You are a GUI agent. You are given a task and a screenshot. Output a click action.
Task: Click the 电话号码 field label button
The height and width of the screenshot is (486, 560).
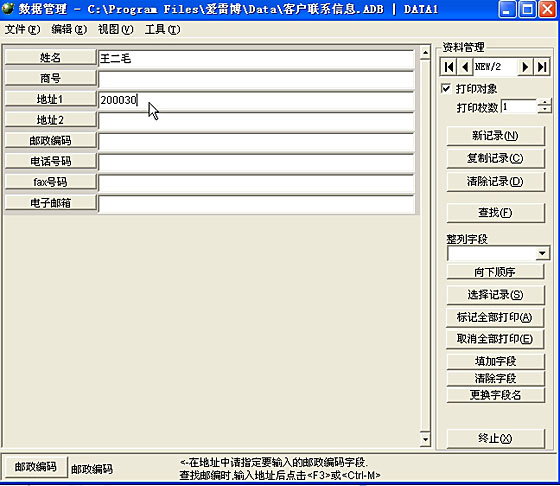tap(50, 161)
